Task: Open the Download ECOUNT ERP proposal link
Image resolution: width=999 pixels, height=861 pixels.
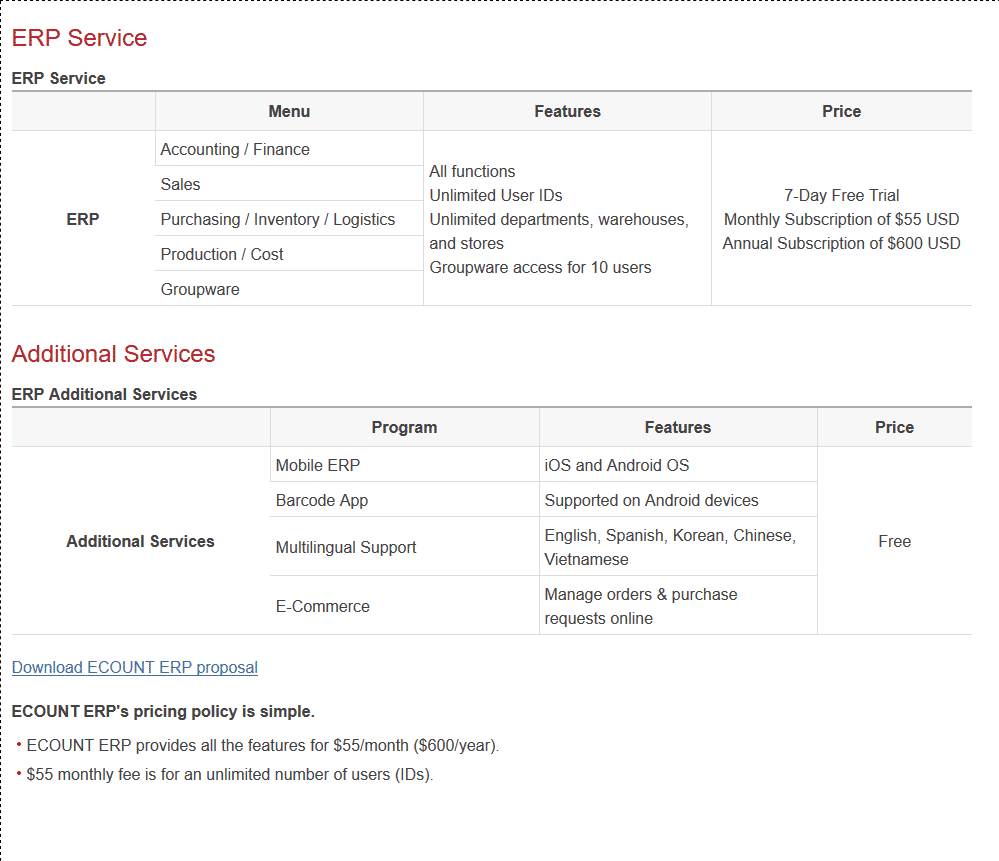Action: [x=134, y=667]
